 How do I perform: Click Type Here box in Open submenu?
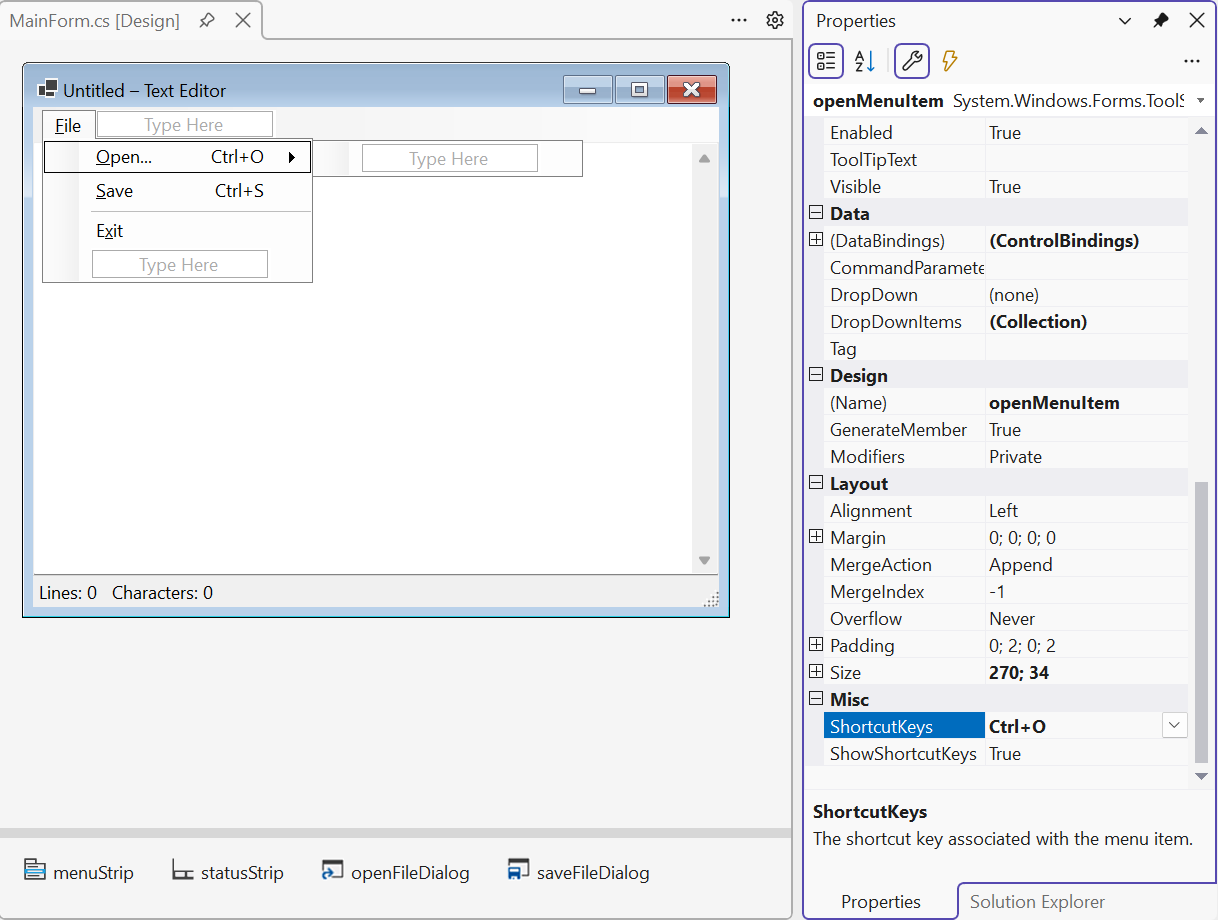(449, 159)
